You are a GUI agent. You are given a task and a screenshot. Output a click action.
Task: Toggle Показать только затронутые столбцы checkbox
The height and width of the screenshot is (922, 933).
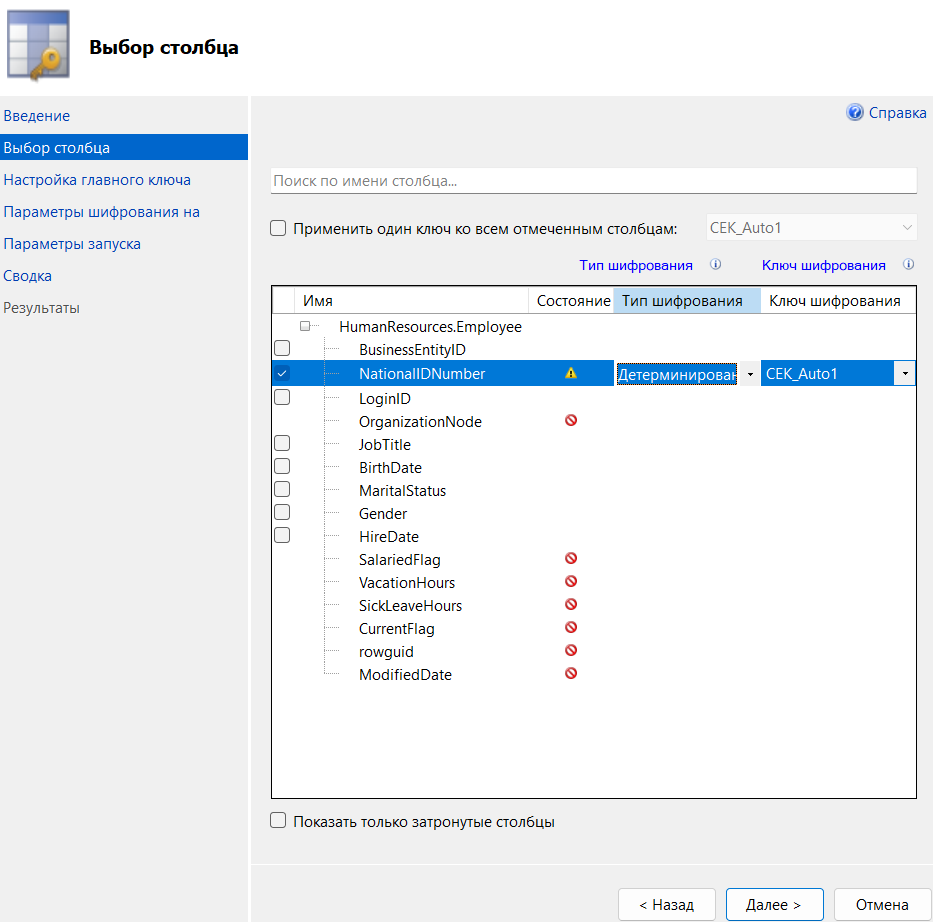pyautogui.click(x=278, y=821)
